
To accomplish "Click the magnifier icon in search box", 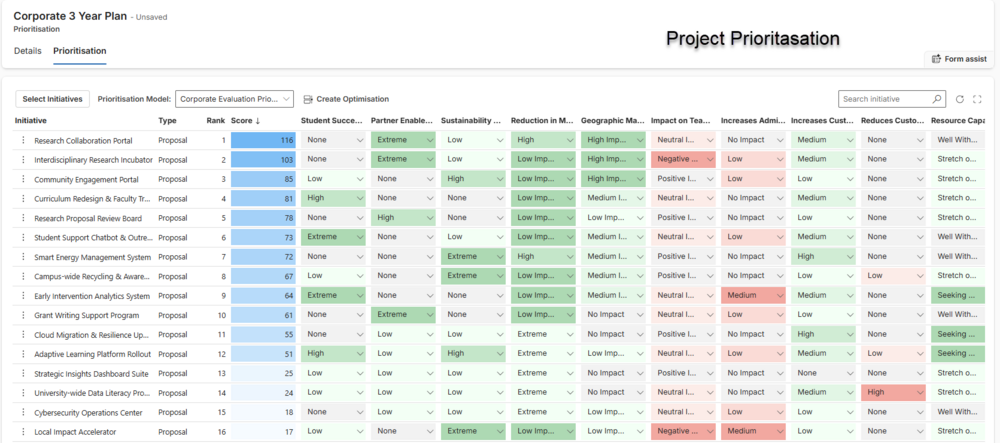I will [x=936, y=99].
